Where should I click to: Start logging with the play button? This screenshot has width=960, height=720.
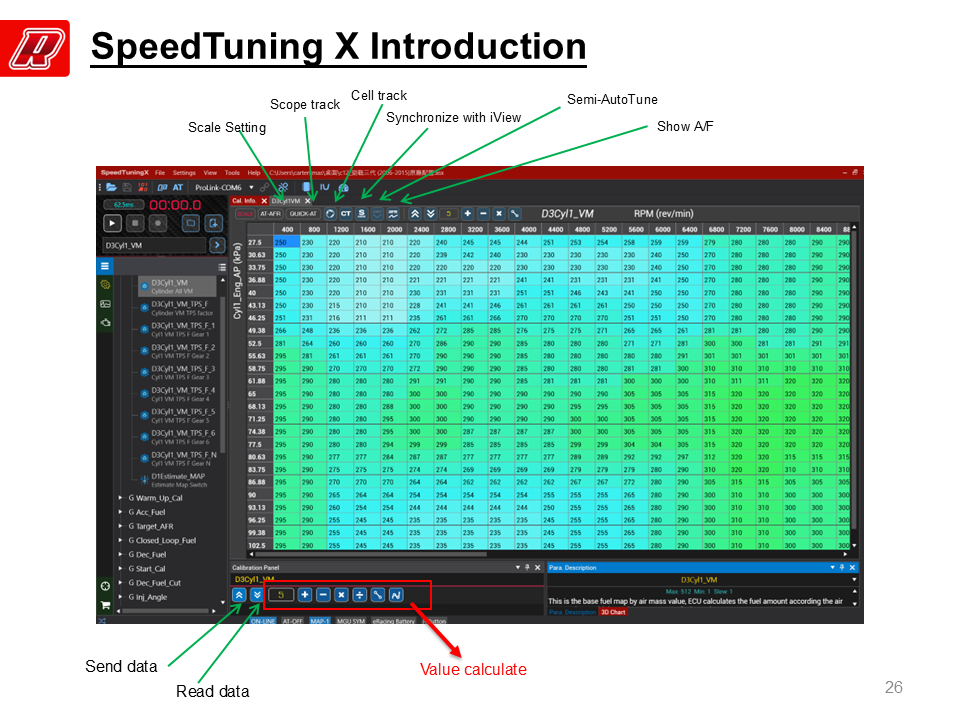112,223
